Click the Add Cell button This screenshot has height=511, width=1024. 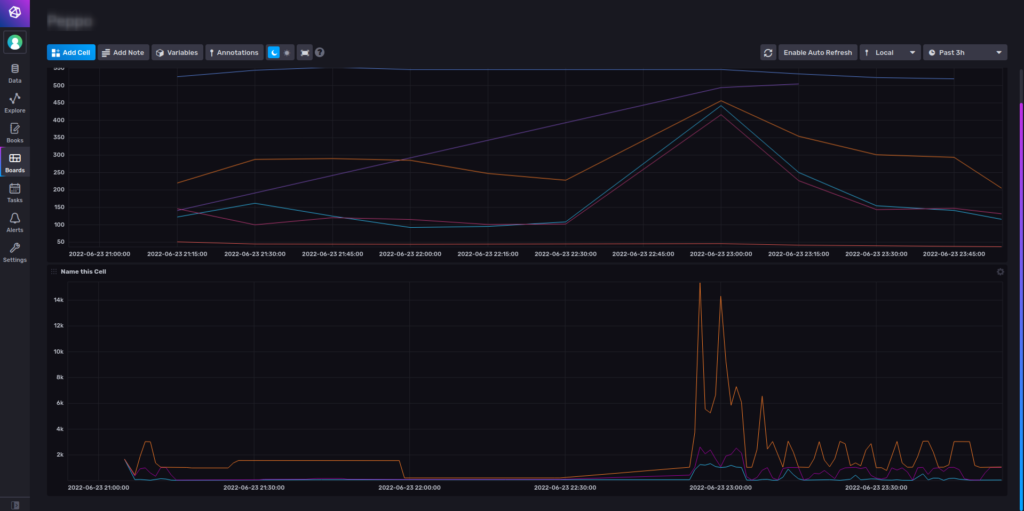(71, 52)
